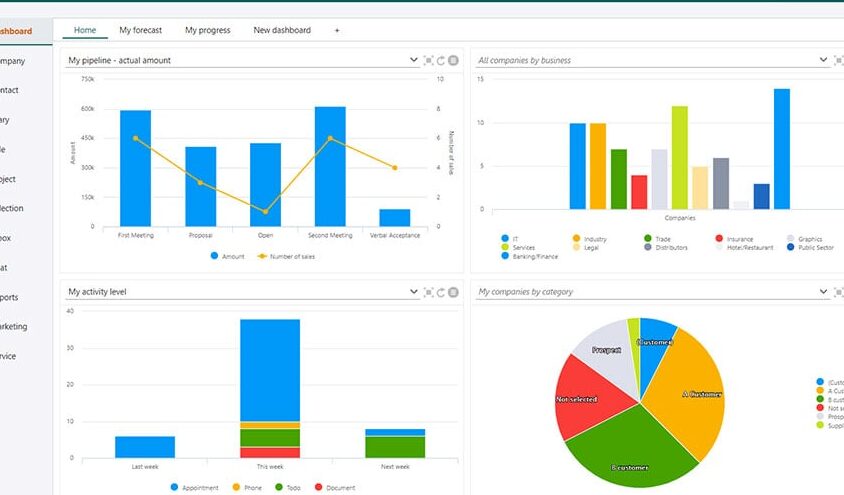Viewport: 844px width, 495px height.
Task: Open the New dashboard tab
Action: [x=282, y=30]
